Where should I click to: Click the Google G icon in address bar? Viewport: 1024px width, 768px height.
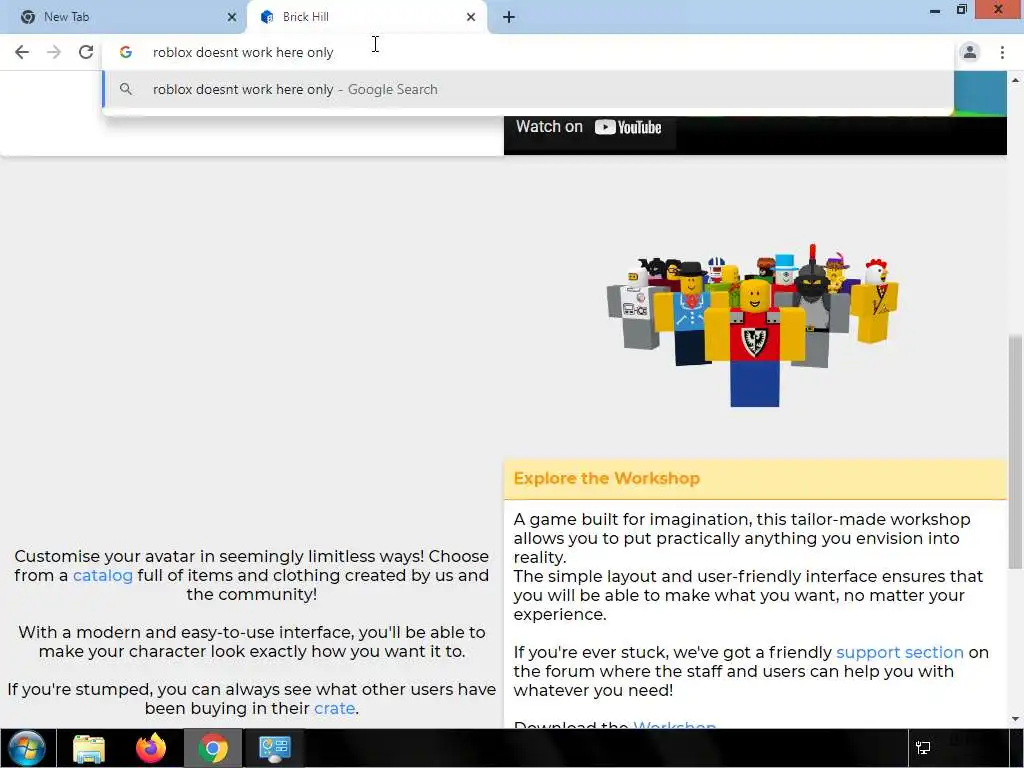126,52
